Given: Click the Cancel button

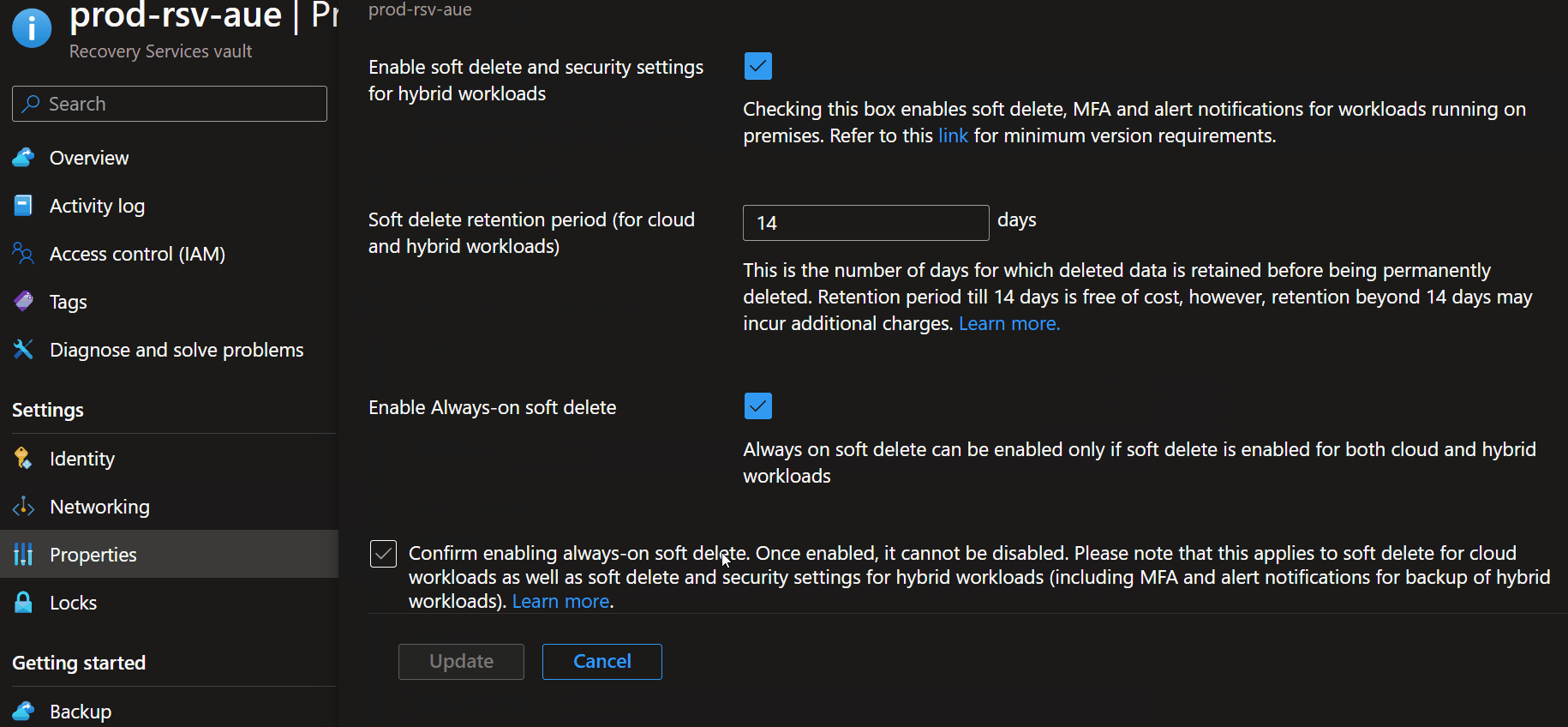Looking at the screenshot, I should [x=602, y=662].
